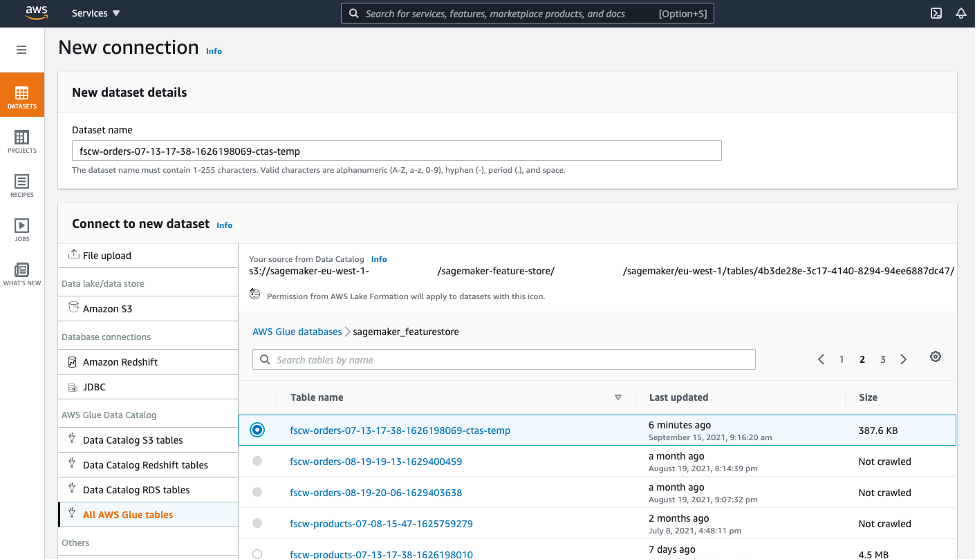Go to page 2 of tables

(x=862, y=359)
